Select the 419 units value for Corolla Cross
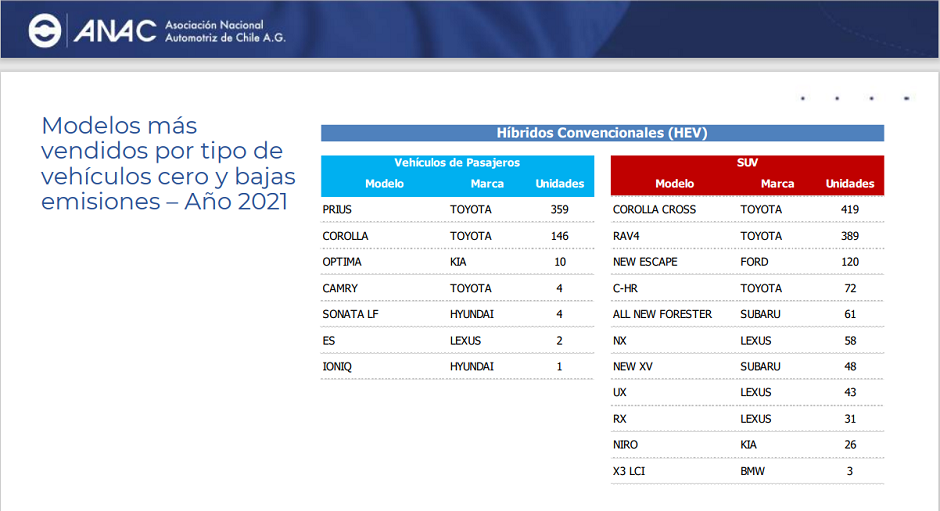The width and height of the screenshot is (940, 511). point(849,210)
